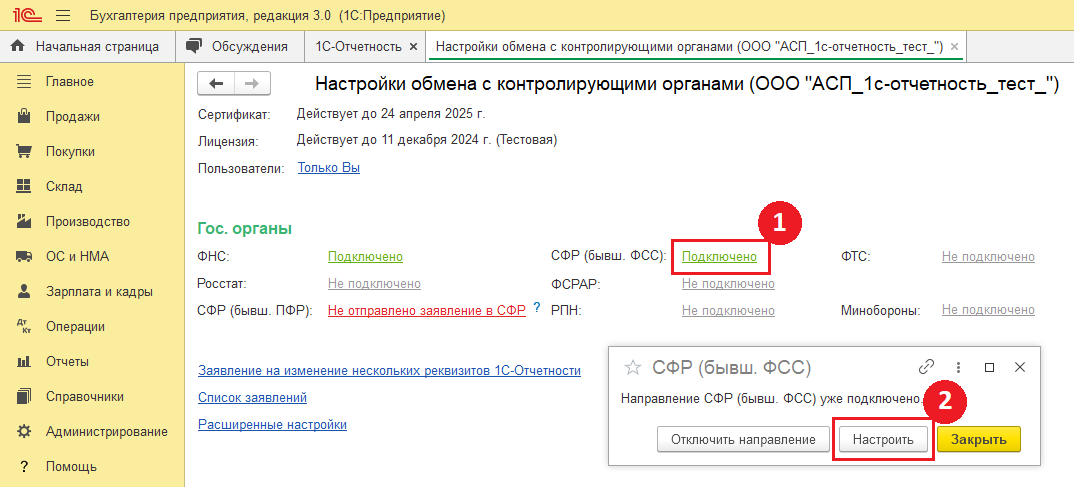Open the Список заявлений link
1074x487 pixels.
point(252,397)
